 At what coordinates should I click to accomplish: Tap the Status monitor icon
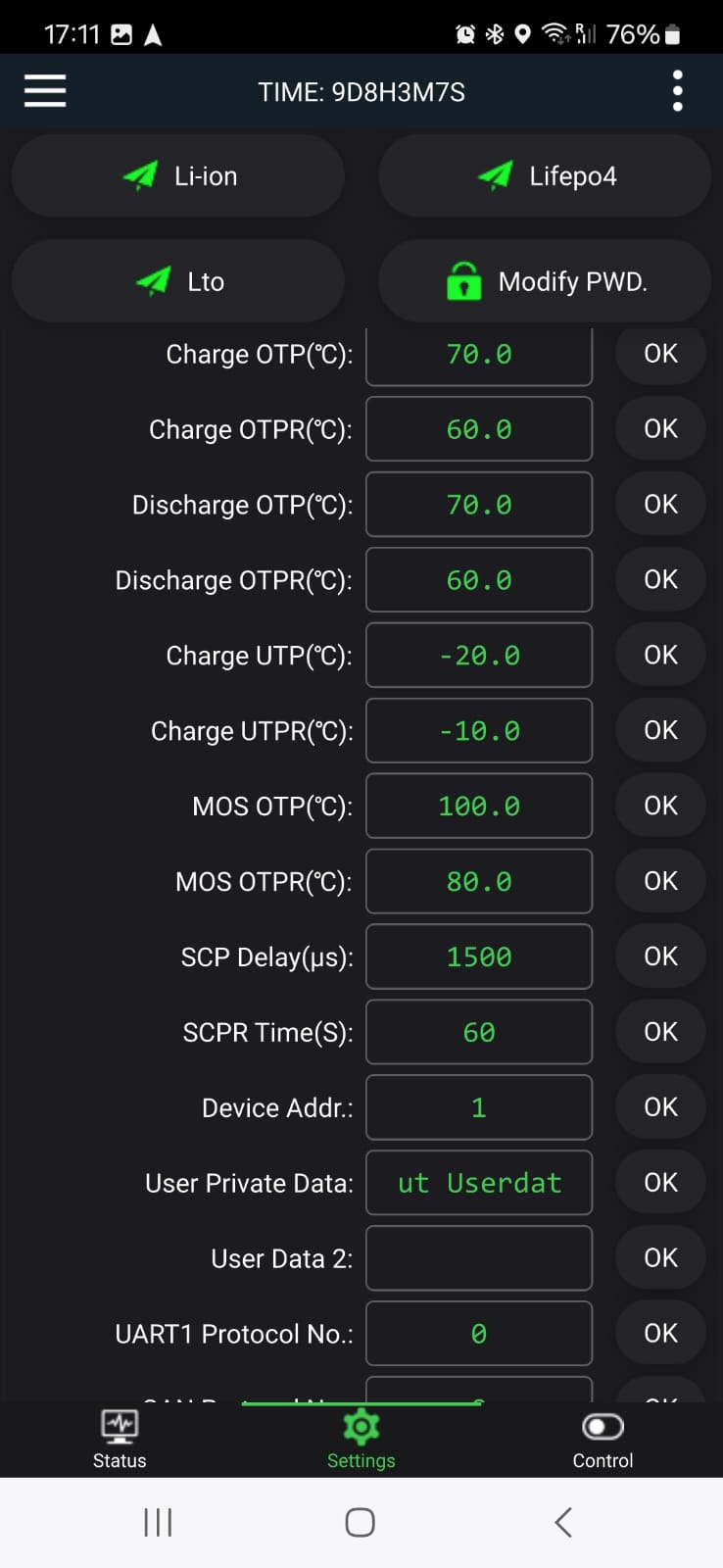coord(120,1427)
